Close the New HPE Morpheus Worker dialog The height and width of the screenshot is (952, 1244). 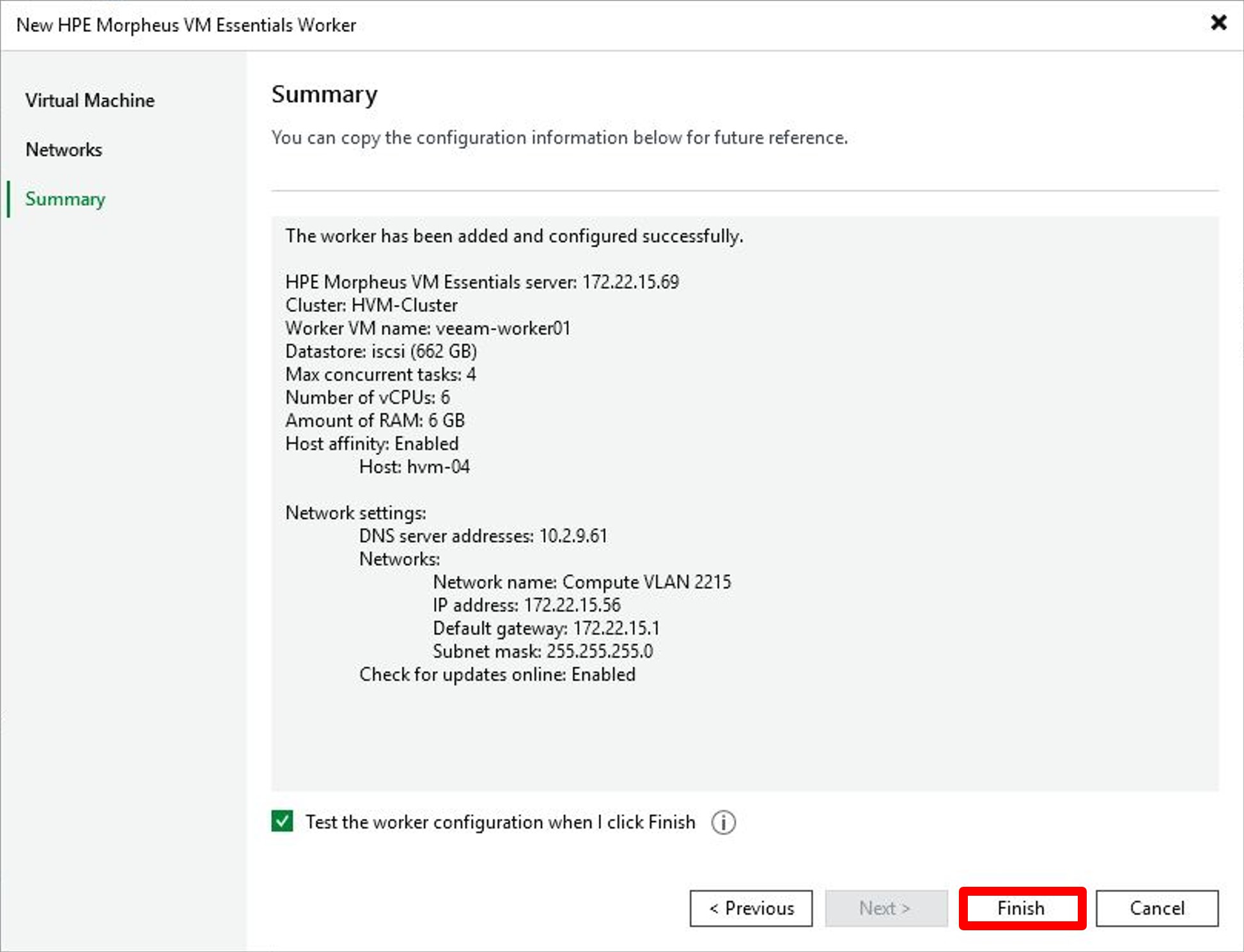(x=1218, y=23)
